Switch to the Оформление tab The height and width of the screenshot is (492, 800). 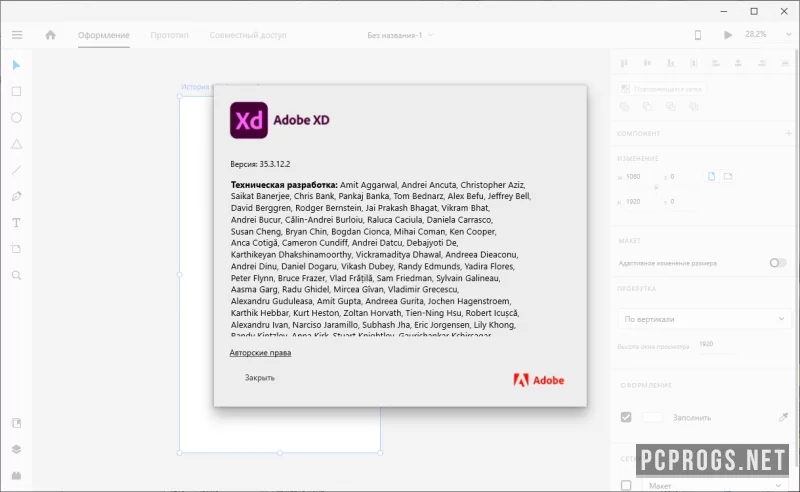click(104, 35)
